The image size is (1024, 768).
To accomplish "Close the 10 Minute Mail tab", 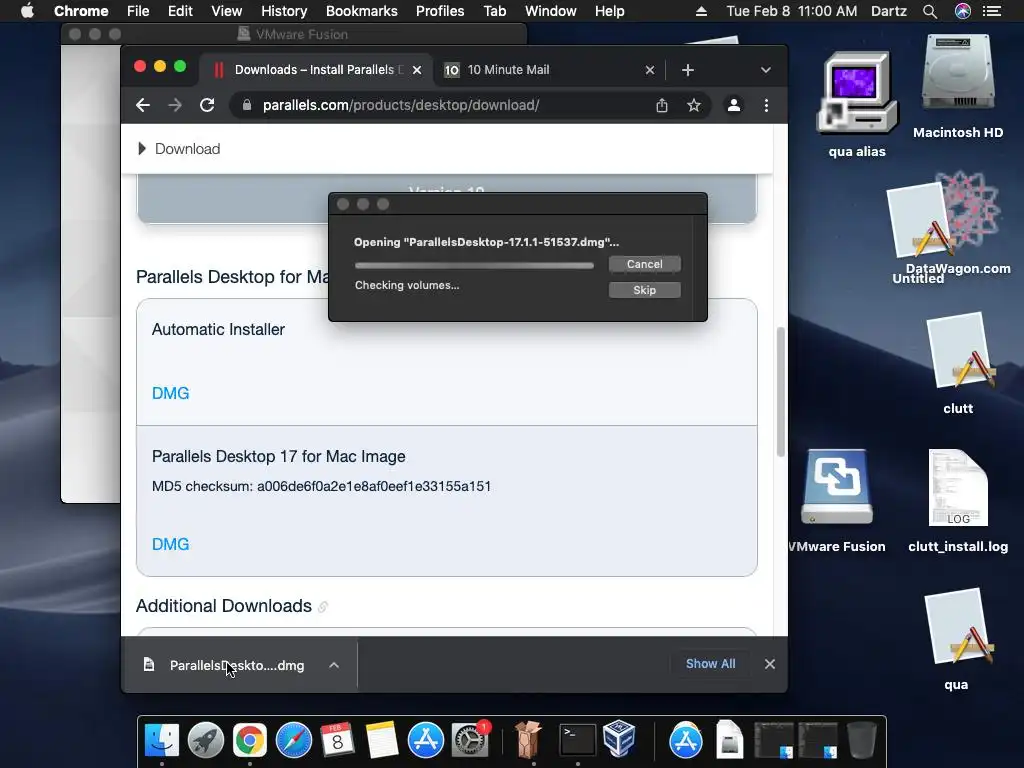I will [x=650, y=70].
